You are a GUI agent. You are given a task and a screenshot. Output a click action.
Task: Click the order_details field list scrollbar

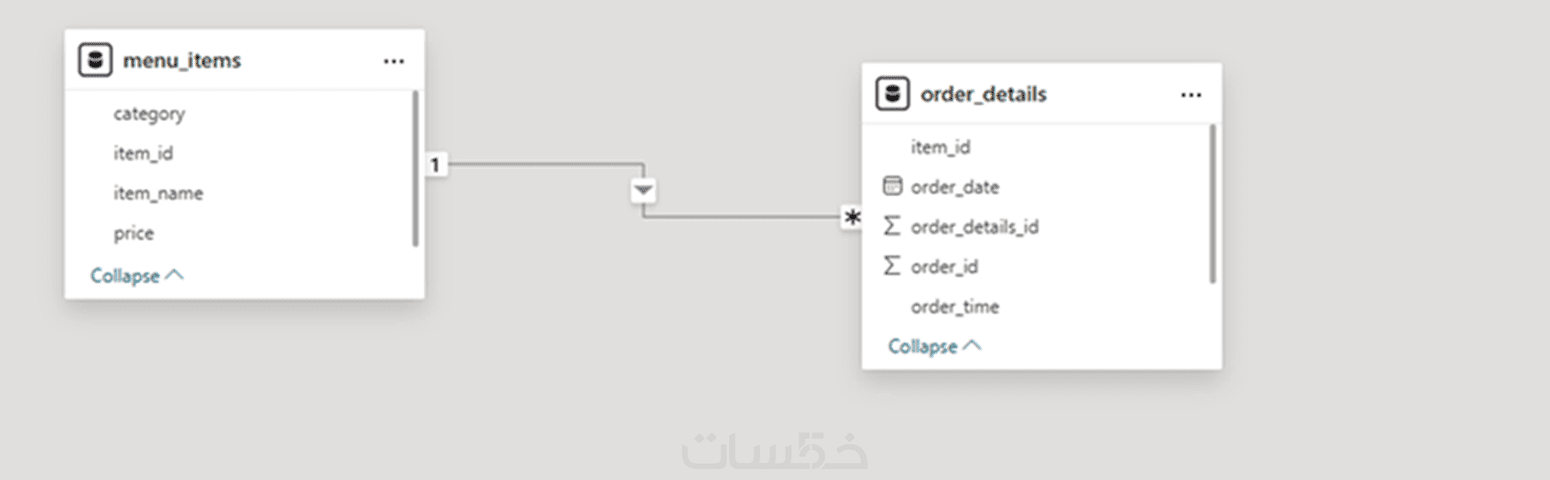[x=1213, y=203]
